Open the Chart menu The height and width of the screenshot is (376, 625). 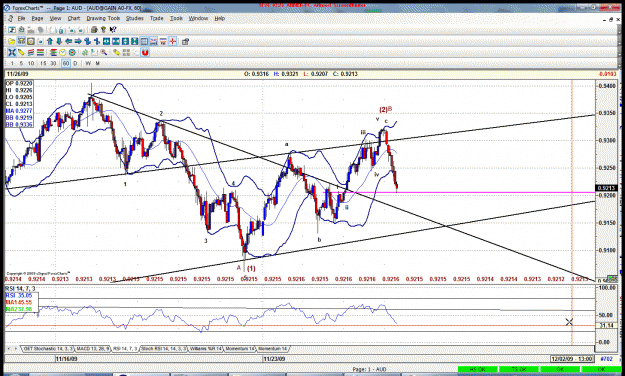(74, 18)
